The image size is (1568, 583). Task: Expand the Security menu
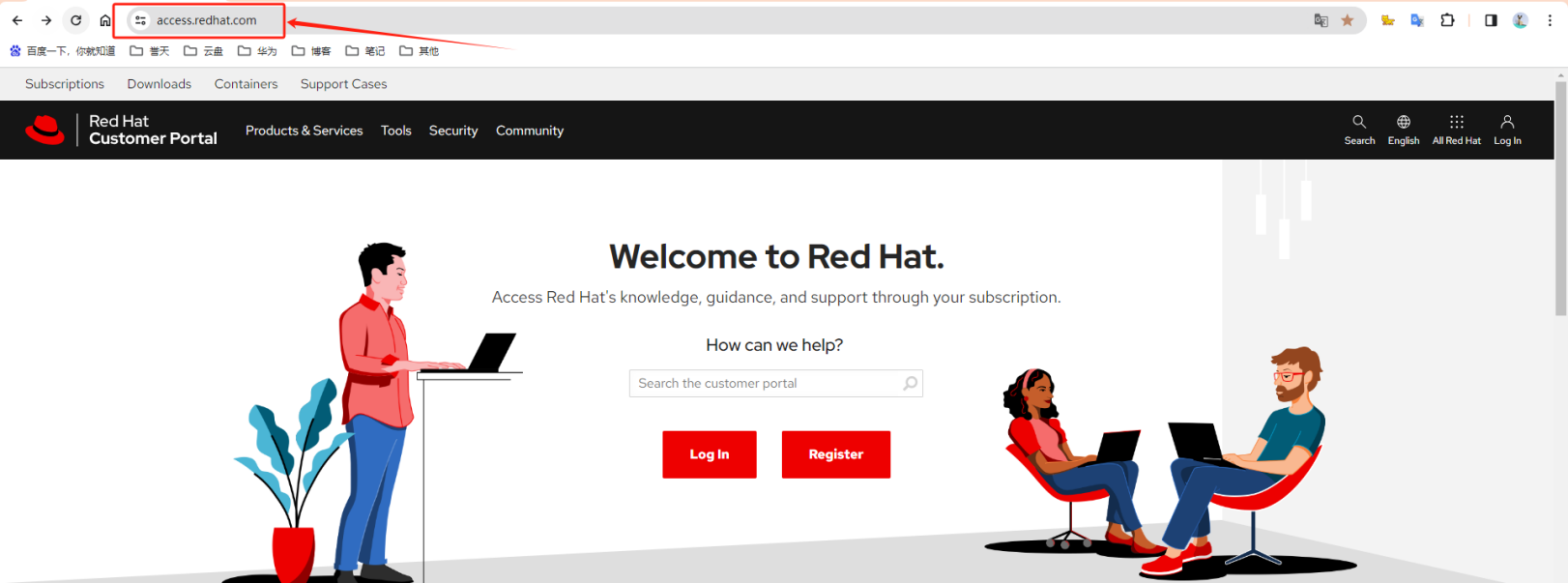coord(453,131)
